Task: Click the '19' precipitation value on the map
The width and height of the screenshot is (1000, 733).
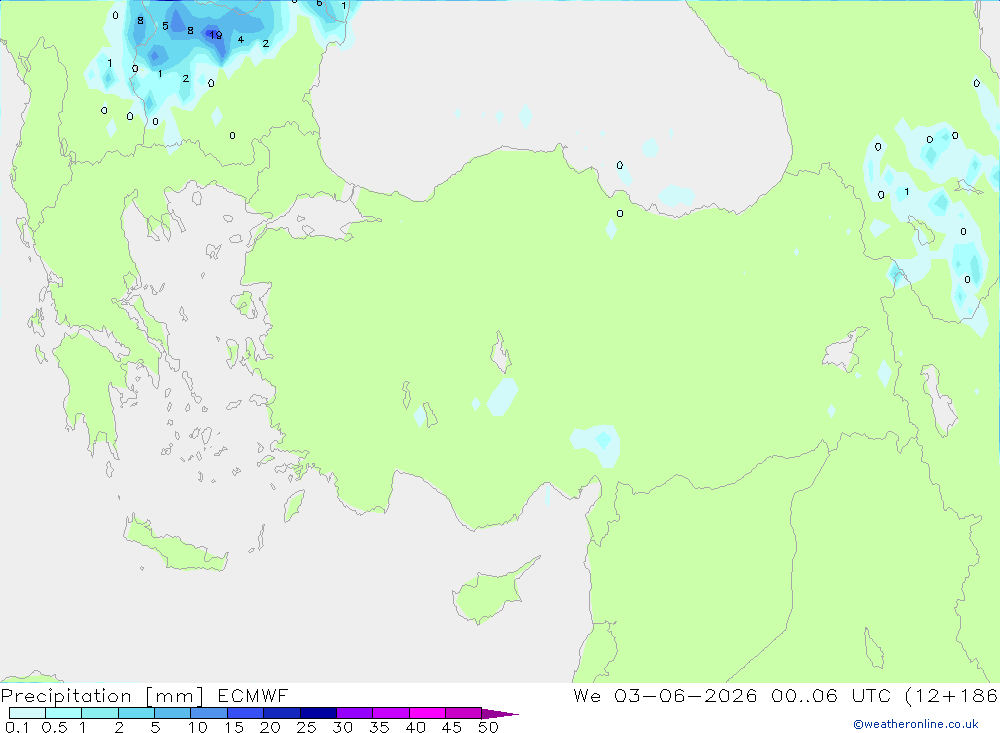Action: [216, 35]
